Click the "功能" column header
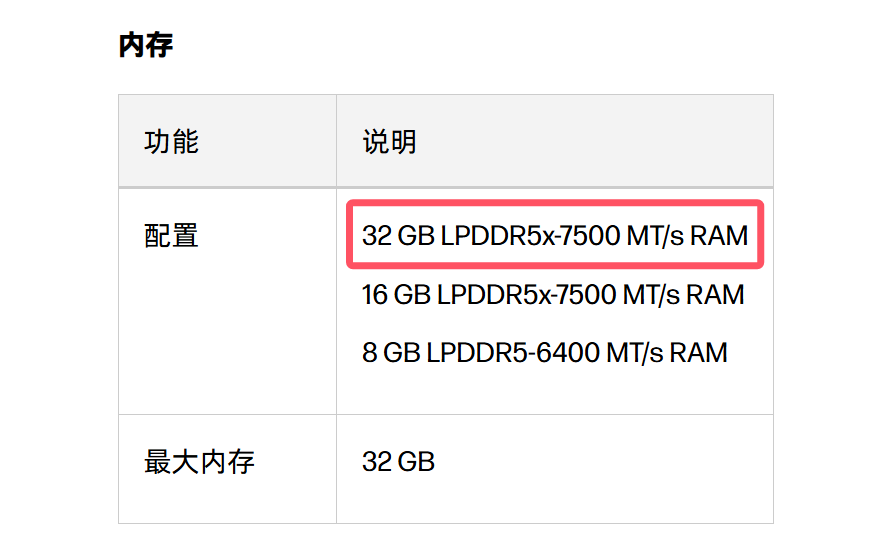The height and width of the screenshot is (558, 892). coord(171,141)
